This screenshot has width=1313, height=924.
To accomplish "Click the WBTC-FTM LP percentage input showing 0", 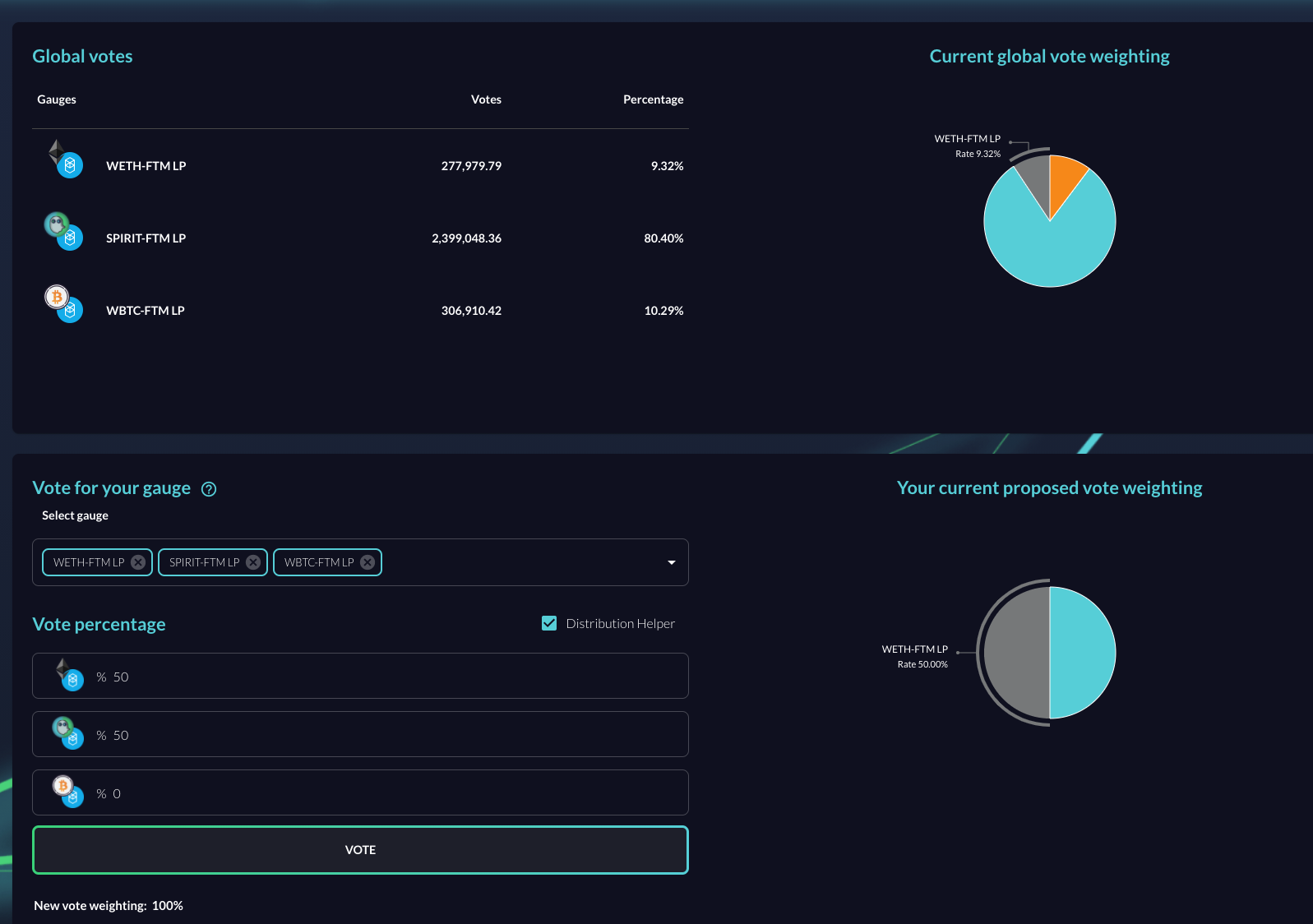I will pyautogui.click(x=395, y=793).
